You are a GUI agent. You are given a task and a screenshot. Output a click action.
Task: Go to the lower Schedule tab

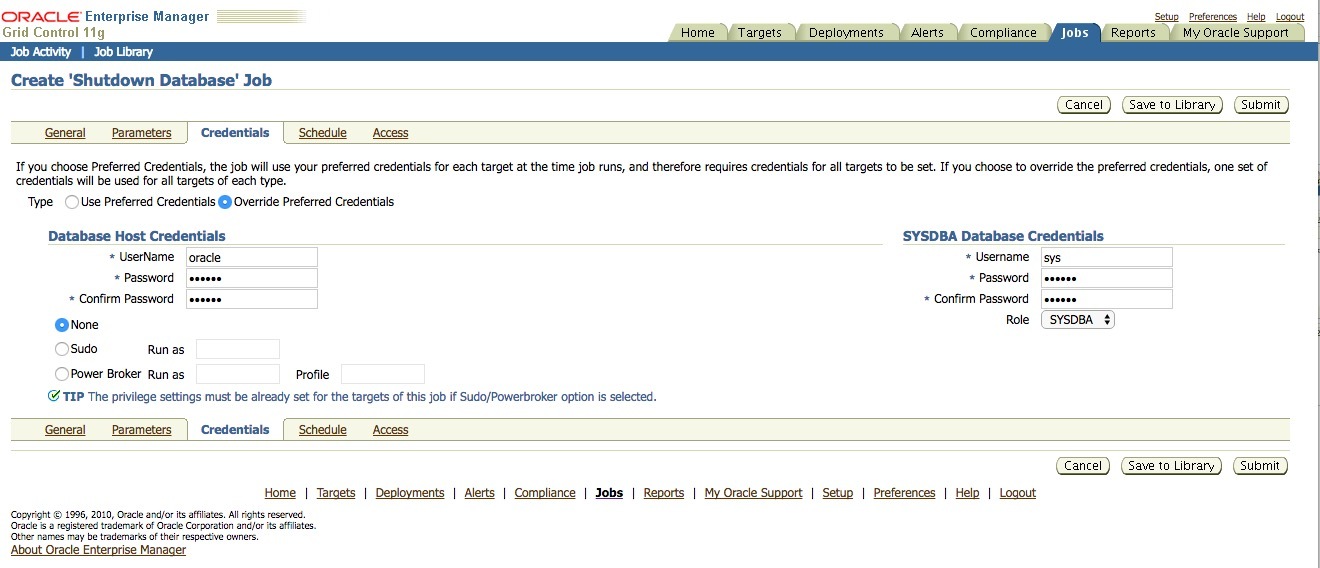click(x=323, y=430)
